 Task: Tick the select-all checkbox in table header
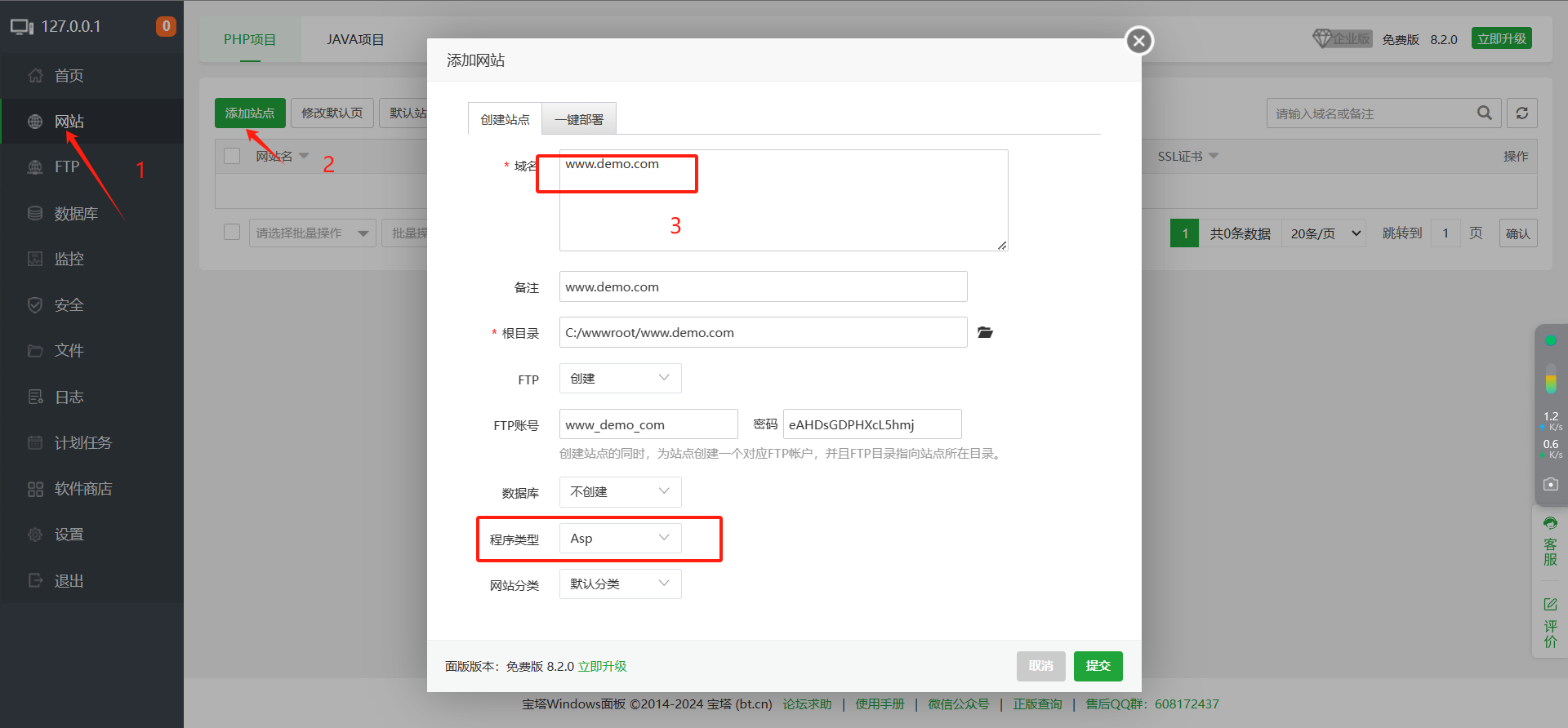(232, 156)
